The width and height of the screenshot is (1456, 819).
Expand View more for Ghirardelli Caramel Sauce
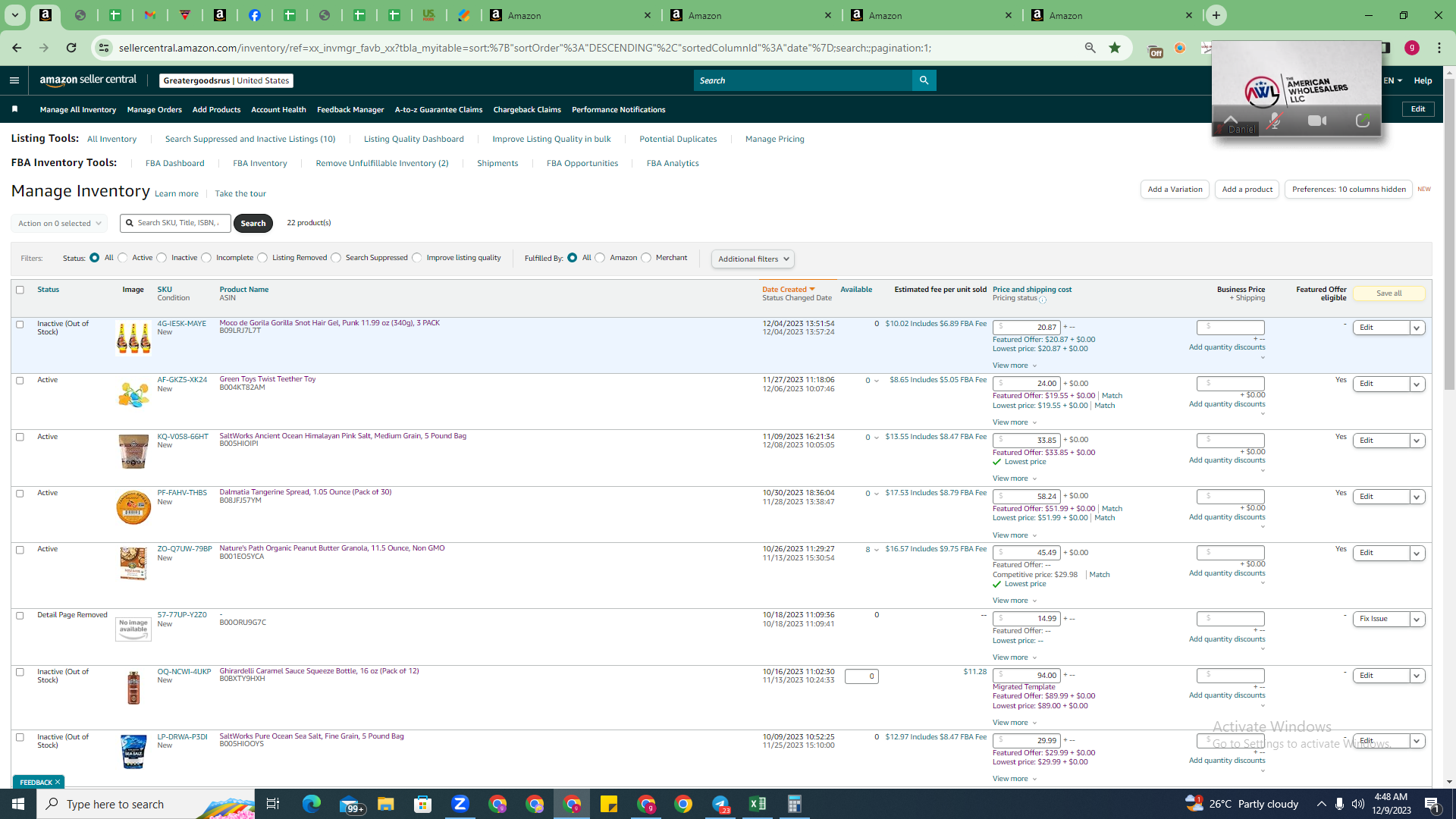click(x=1015, y=723)
